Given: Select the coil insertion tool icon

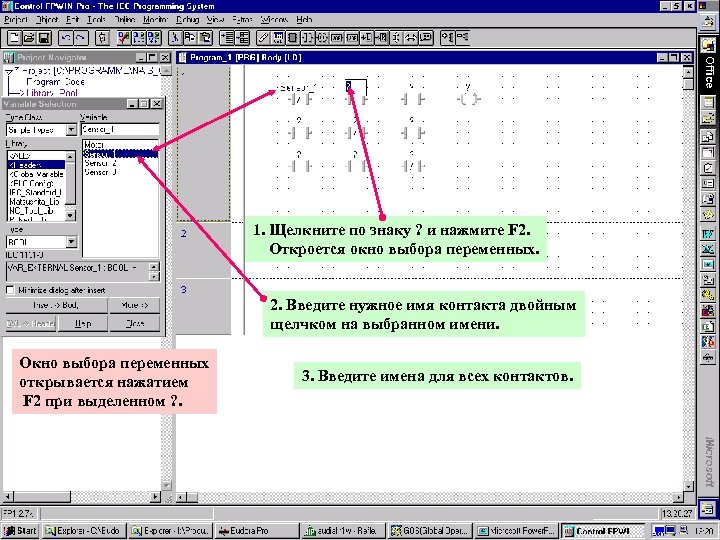Looking at the screenshot, I should 322,38.
